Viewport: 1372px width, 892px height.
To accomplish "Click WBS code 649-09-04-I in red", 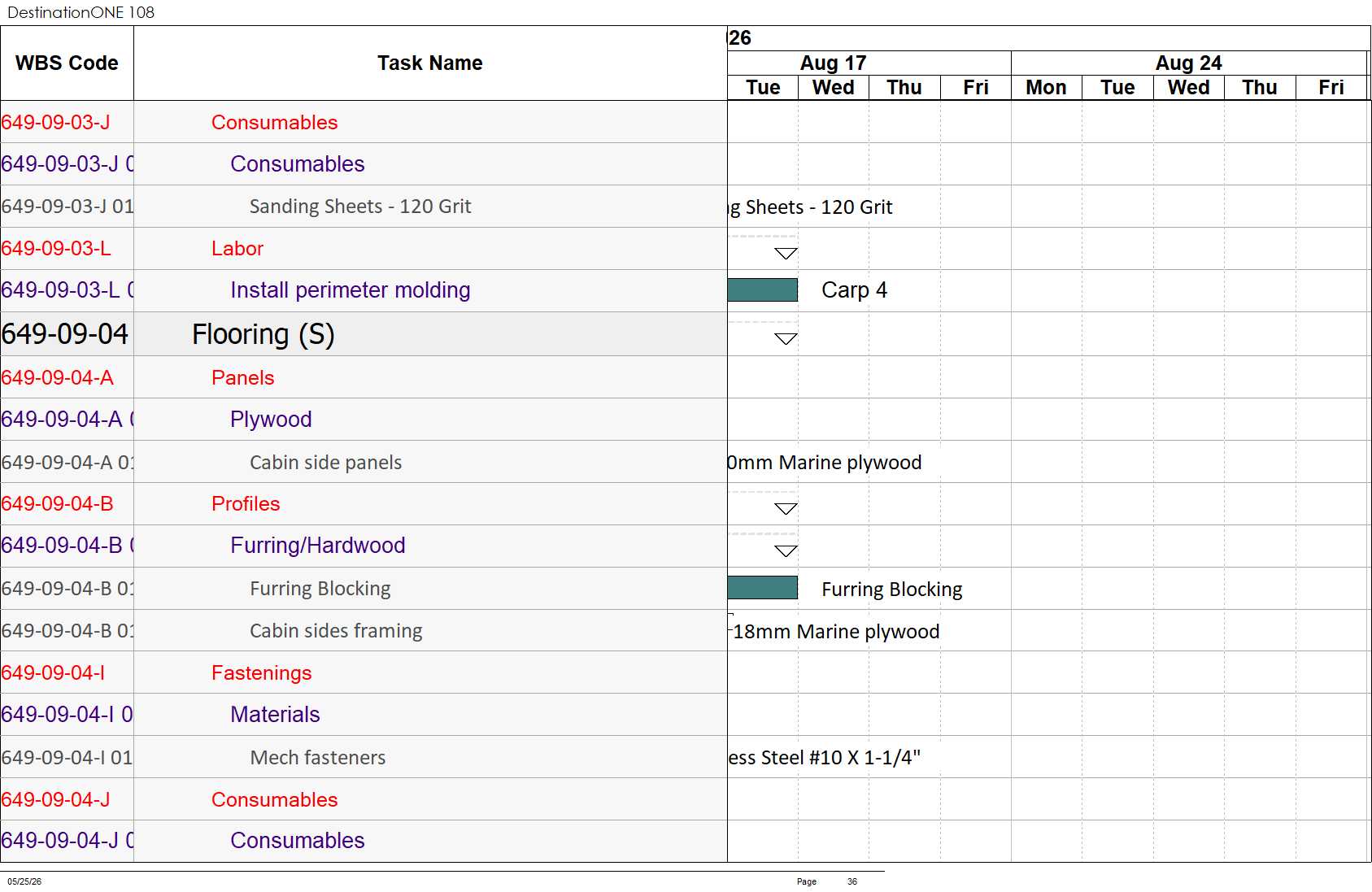I will click(x=53, y=673).
